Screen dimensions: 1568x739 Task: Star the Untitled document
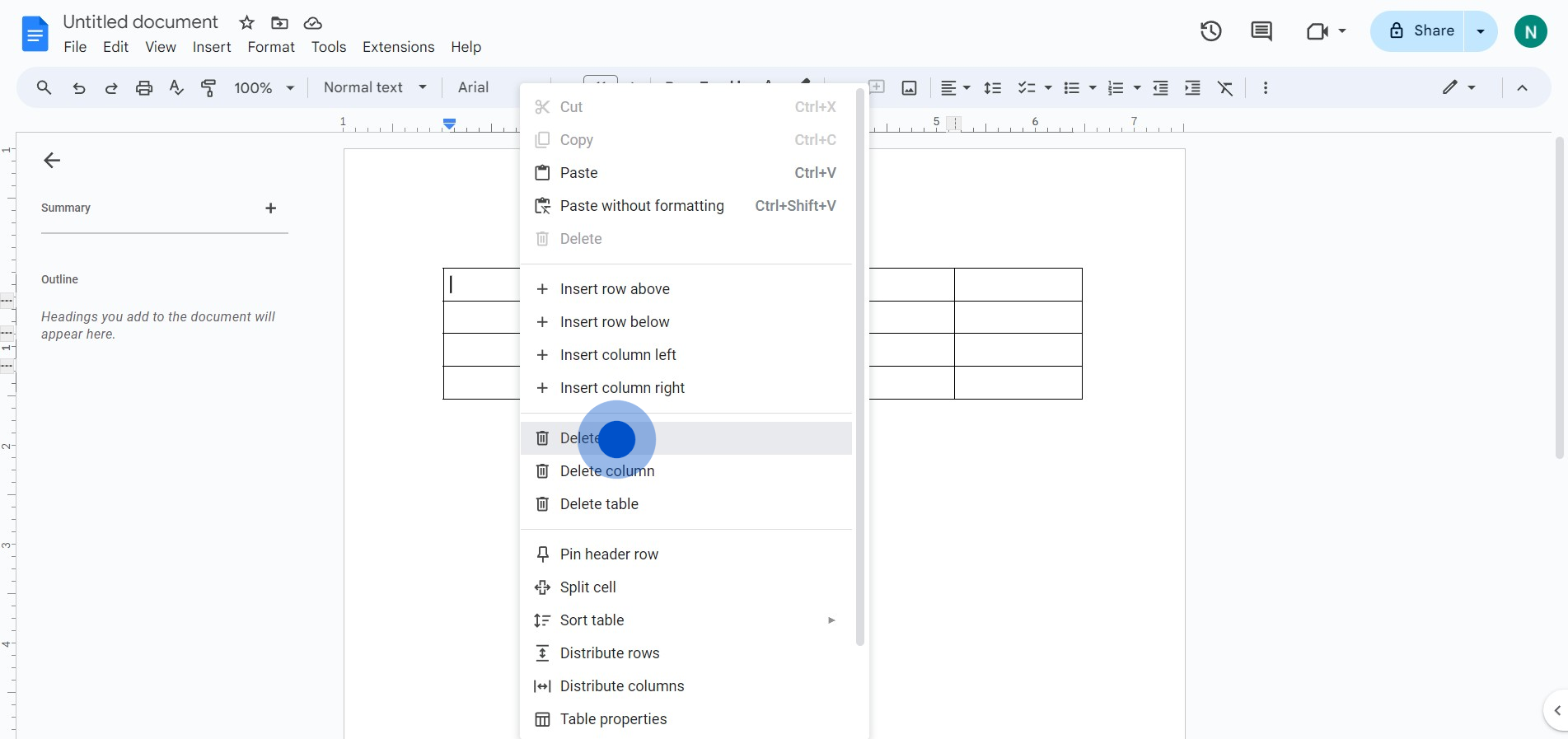[x=246, y=23]
